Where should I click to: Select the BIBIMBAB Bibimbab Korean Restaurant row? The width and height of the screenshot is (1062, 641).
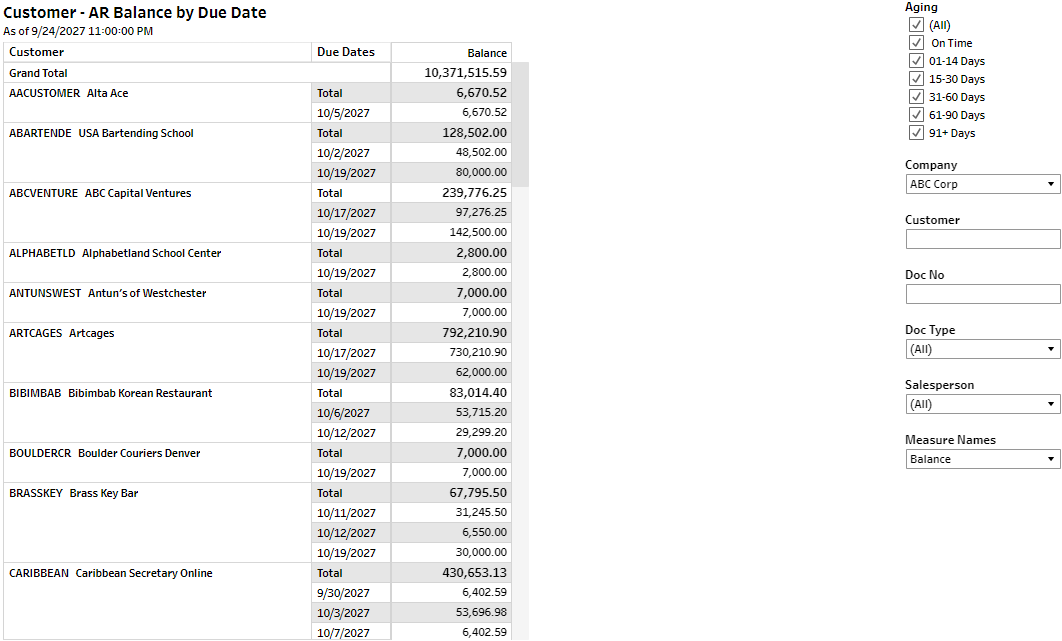[111, 393]
